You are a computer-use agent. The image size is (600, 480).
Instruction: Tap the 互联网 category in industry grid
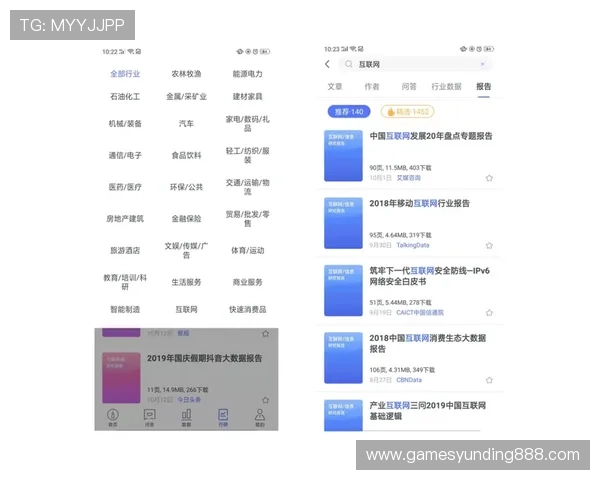pyautogui.click(x=186, y=310)
